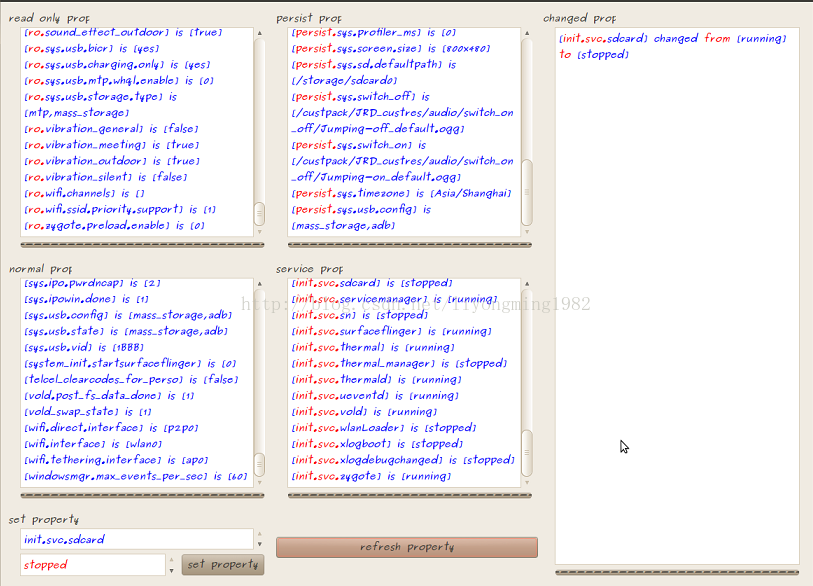
Task: Select row 'init.svc.thermal is running'
Action: click(x=373, y=347)
